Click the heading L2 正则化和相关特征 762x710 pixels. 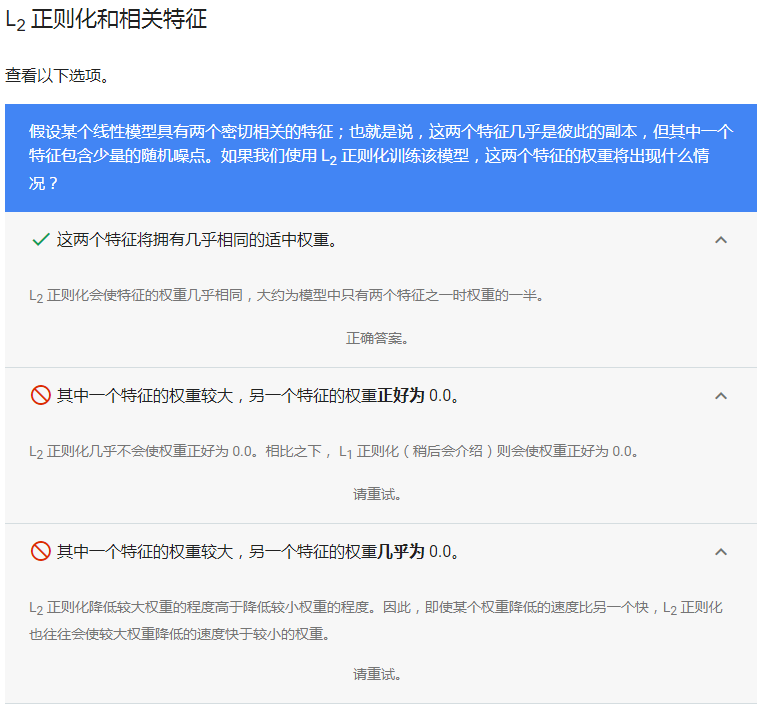tap(106, 20)
